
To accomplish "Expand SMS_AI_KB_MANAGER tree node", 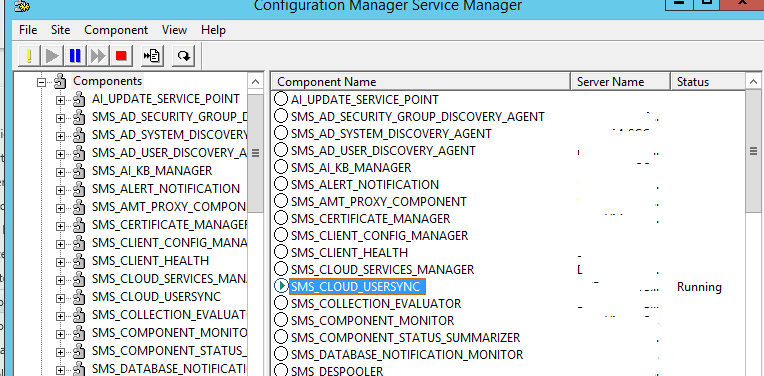I will [60, 172].
